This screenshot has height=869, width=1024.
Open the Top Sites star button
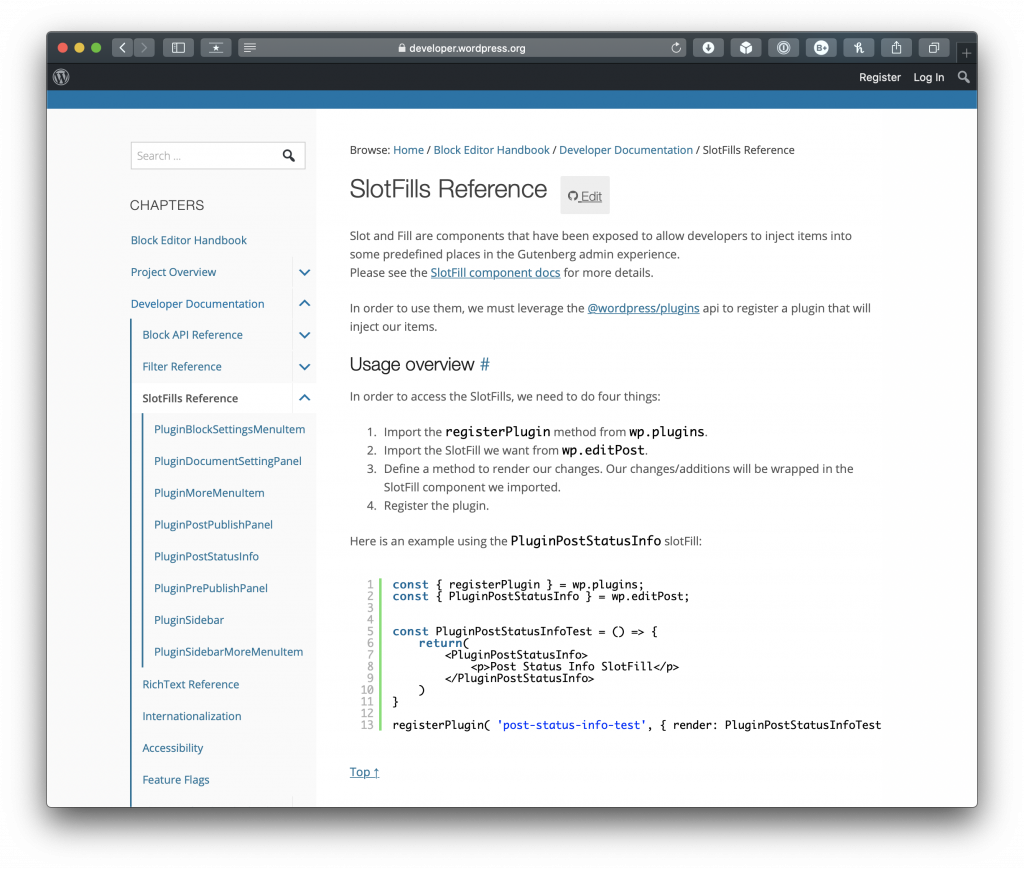216,48
